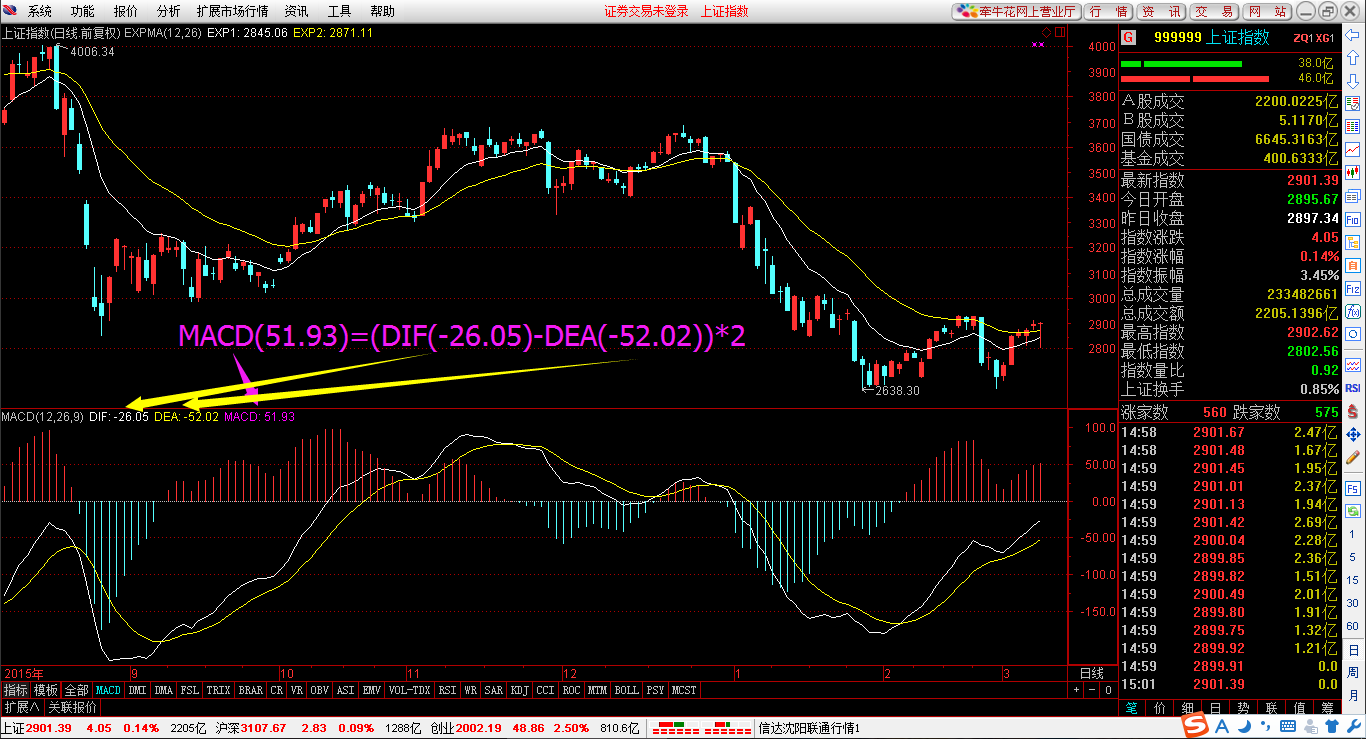The image size is (1366, 739).
Task: Open the line chart icon in right toolbar
Action: pyautogui.click(x=1353, y=150)
